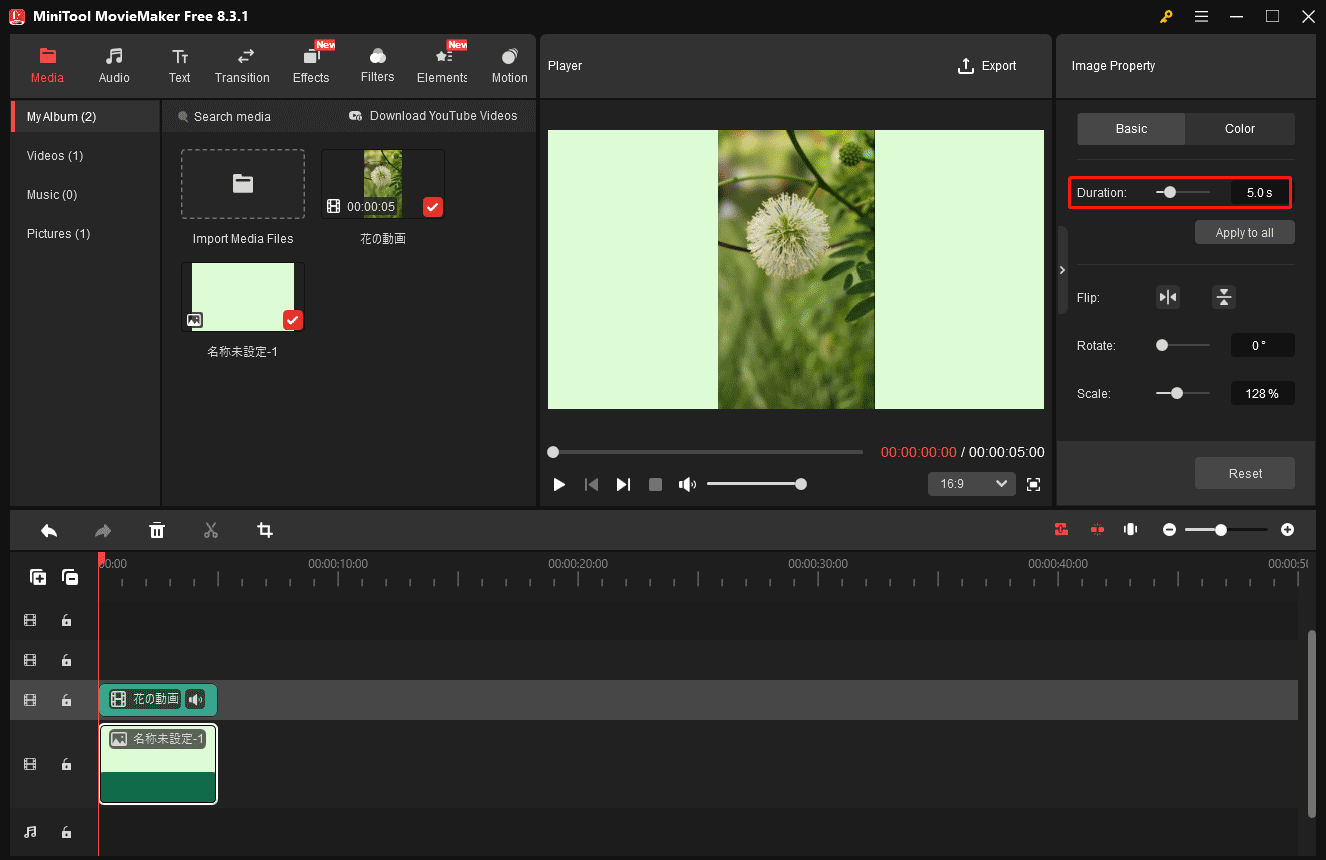Image resolution: width=1326 pixels, height=860 pixels.
Task: Open the hamburger main menu
Action: (x=1201, y=16)
